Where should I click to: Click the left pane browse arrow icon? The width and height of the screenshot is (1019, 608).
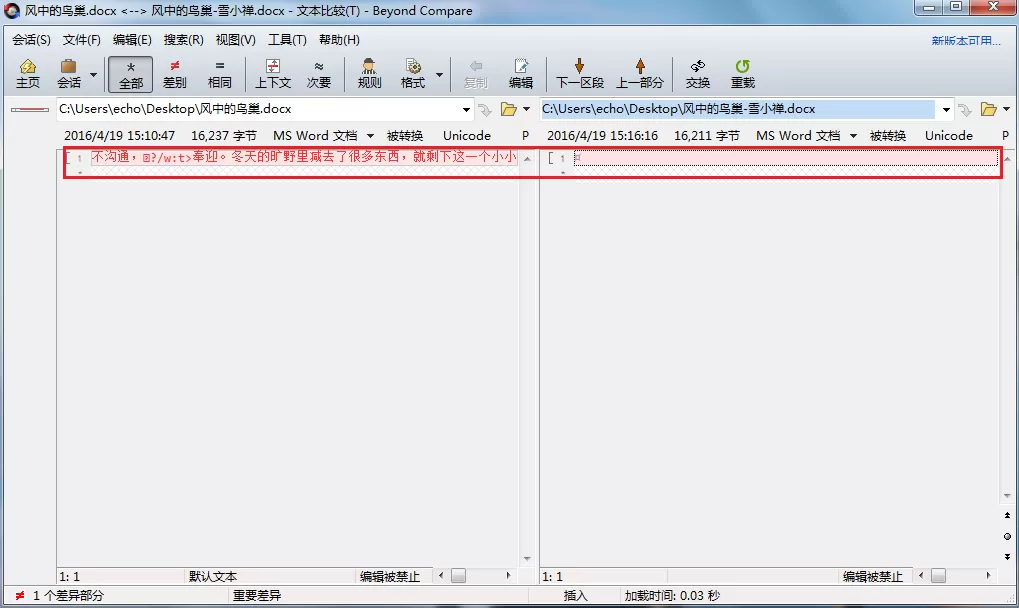pyautogui.click(x=485, y=110)
